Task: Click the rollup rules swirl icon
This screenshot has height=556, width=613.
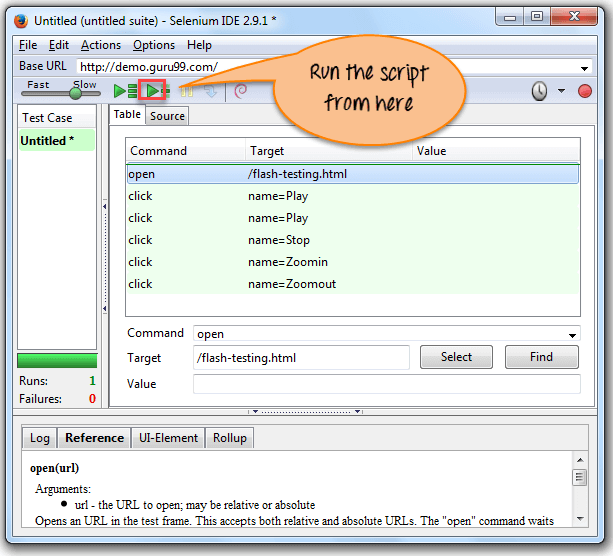Action: [240, 91]
